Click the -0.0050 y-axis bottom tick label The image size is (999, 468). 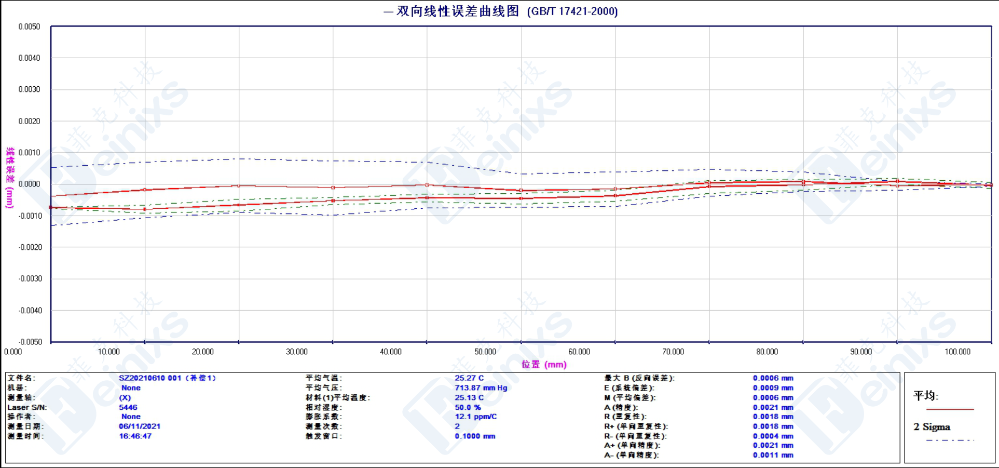(27, 341)
